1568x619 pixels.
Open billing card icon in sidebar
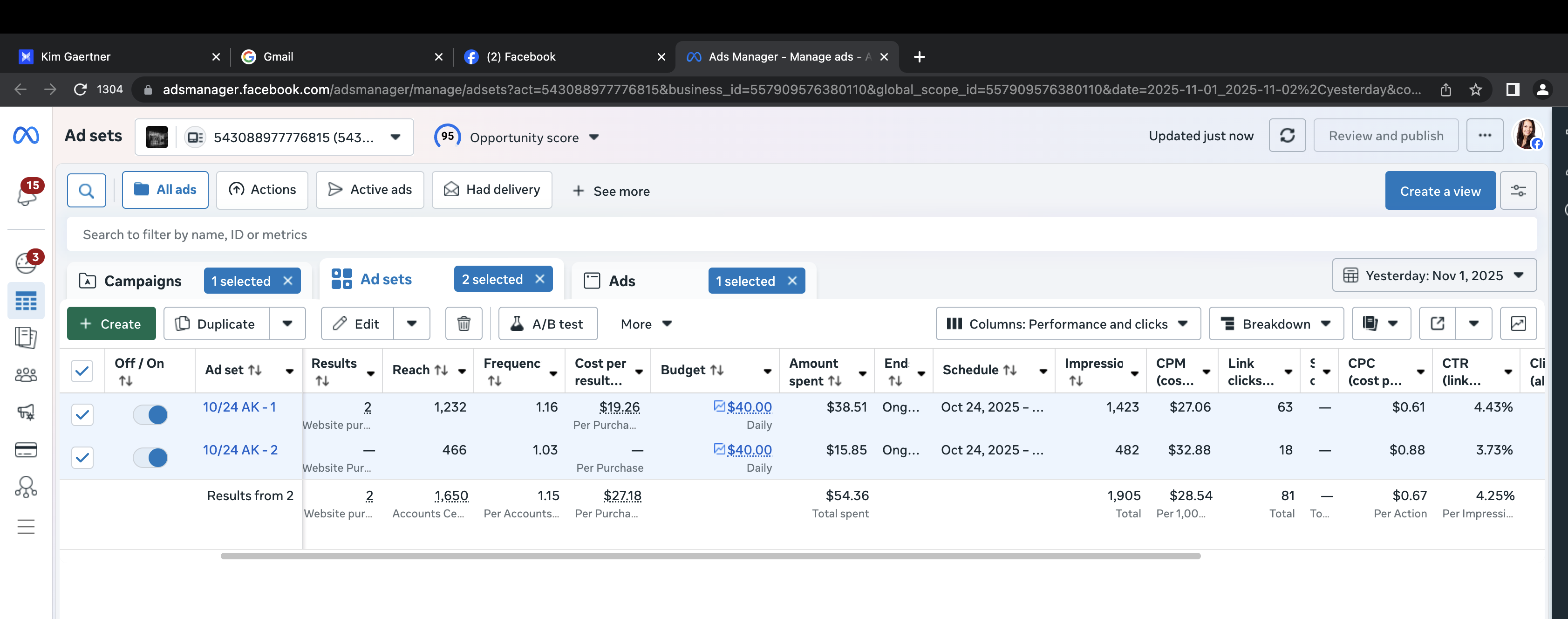[26, 450]
